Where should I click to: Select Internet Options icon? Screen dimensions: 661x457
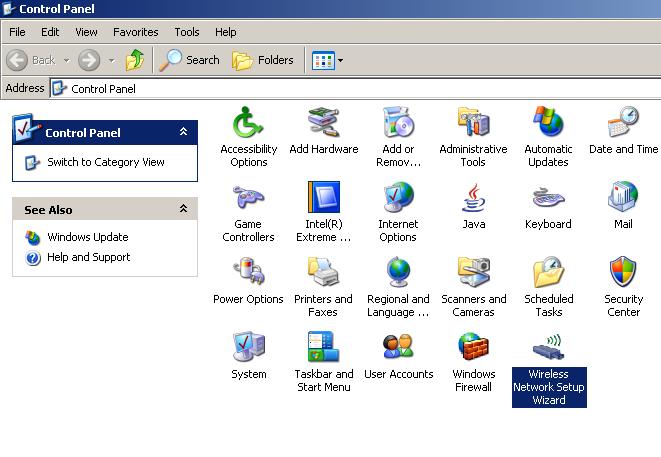pos(398,197)
